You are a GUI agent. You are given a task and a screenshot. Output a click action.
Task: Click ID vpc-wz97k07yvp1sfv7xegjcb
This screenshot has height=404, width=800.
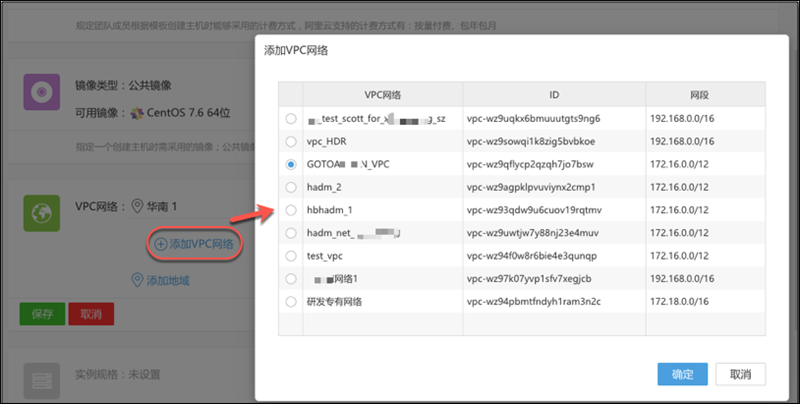coord(529,279)
